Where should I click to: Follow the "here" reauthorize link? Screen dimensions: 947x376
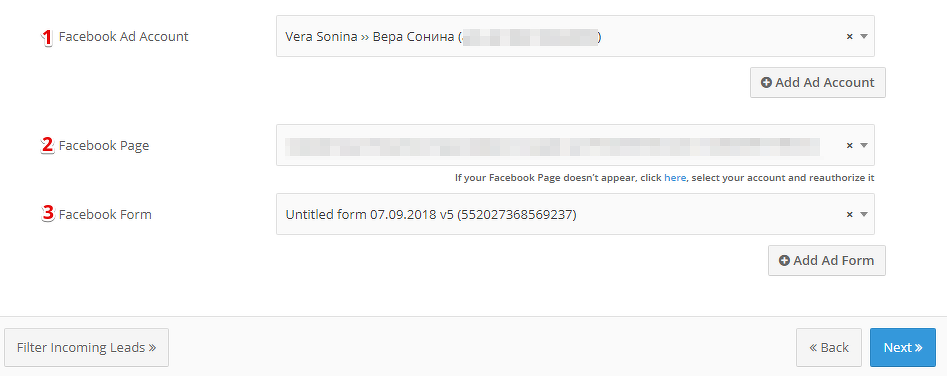click(675, 178)
